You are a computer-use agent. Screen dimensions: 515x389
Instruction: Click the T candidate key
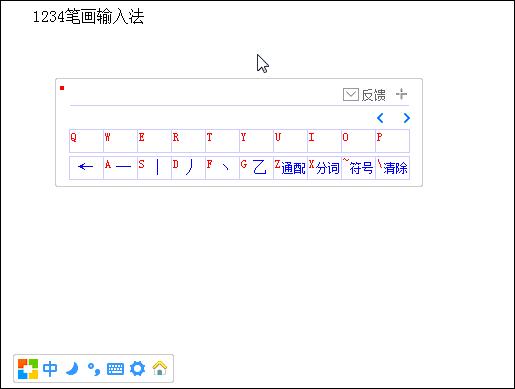click(222, 141)
